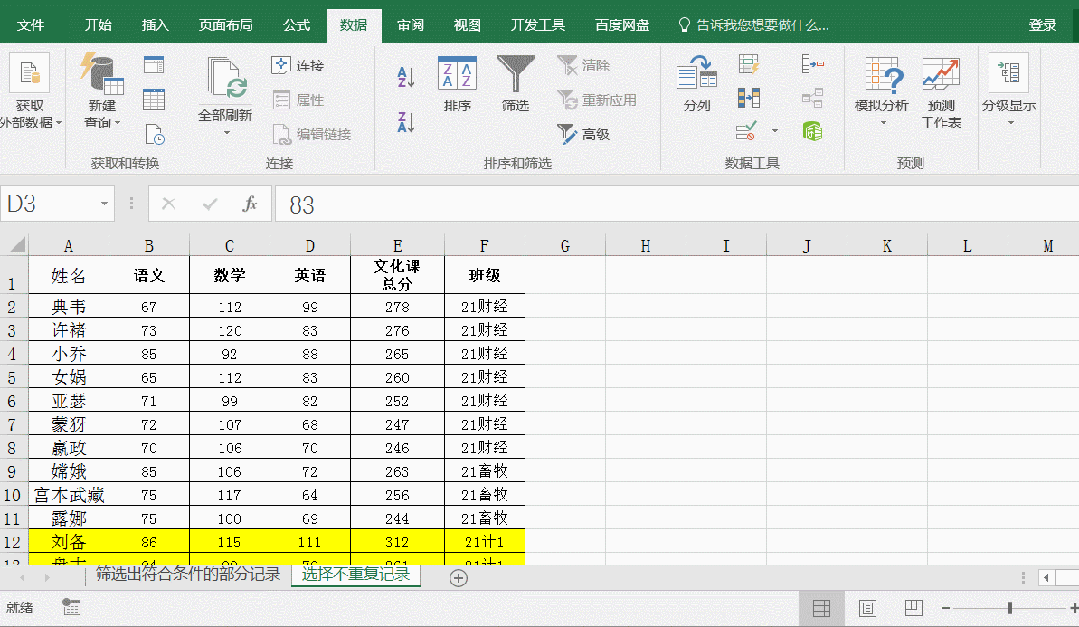Screen dimensions: 1079x627
Task: Expand the Name Box dropdown arrow
Action: click(x=104, y=204)
